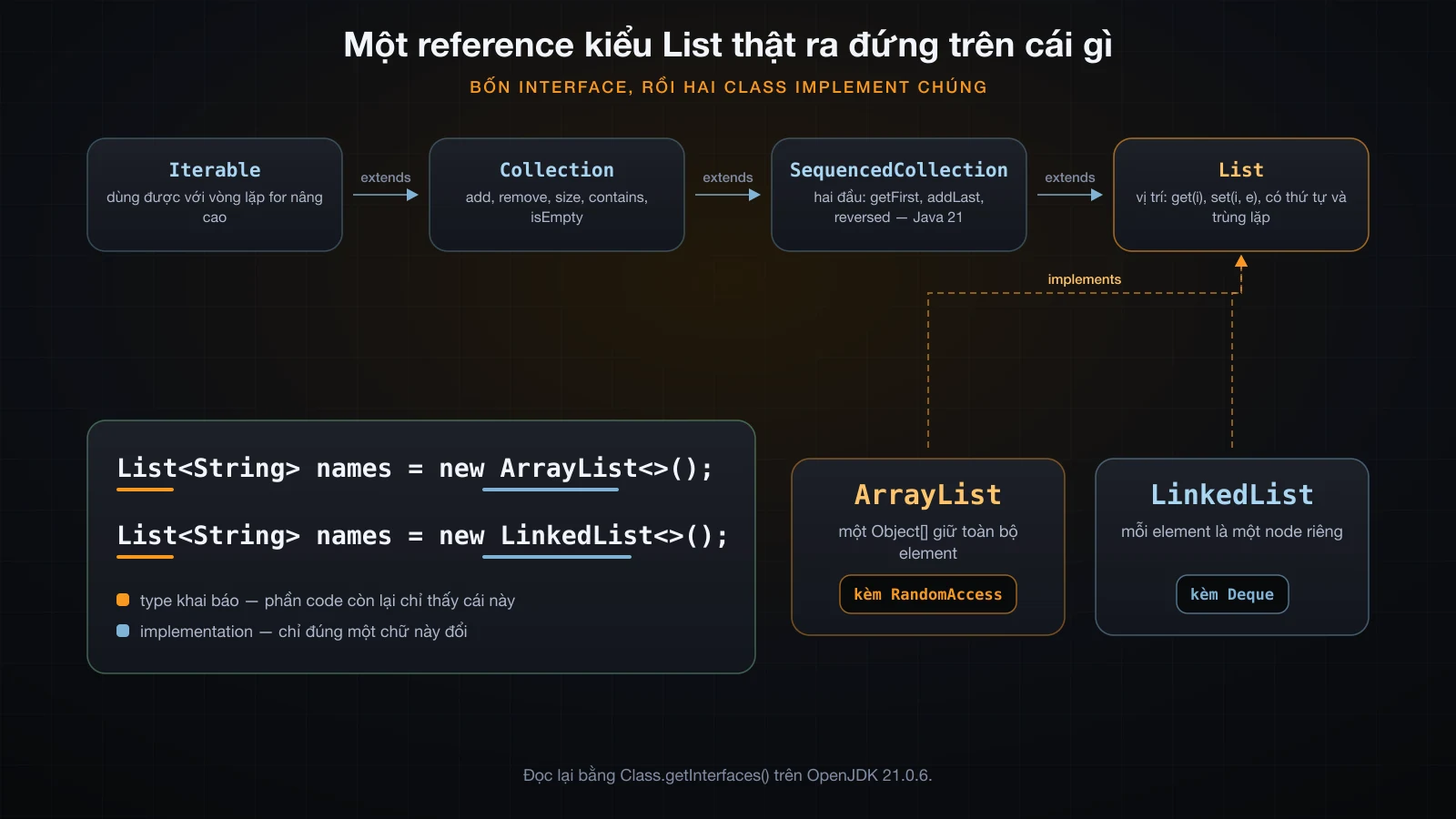The image size is (1456, 819).
Task: Click the 'kèm RandomAccess' badge
Action: tap(928, 594)
